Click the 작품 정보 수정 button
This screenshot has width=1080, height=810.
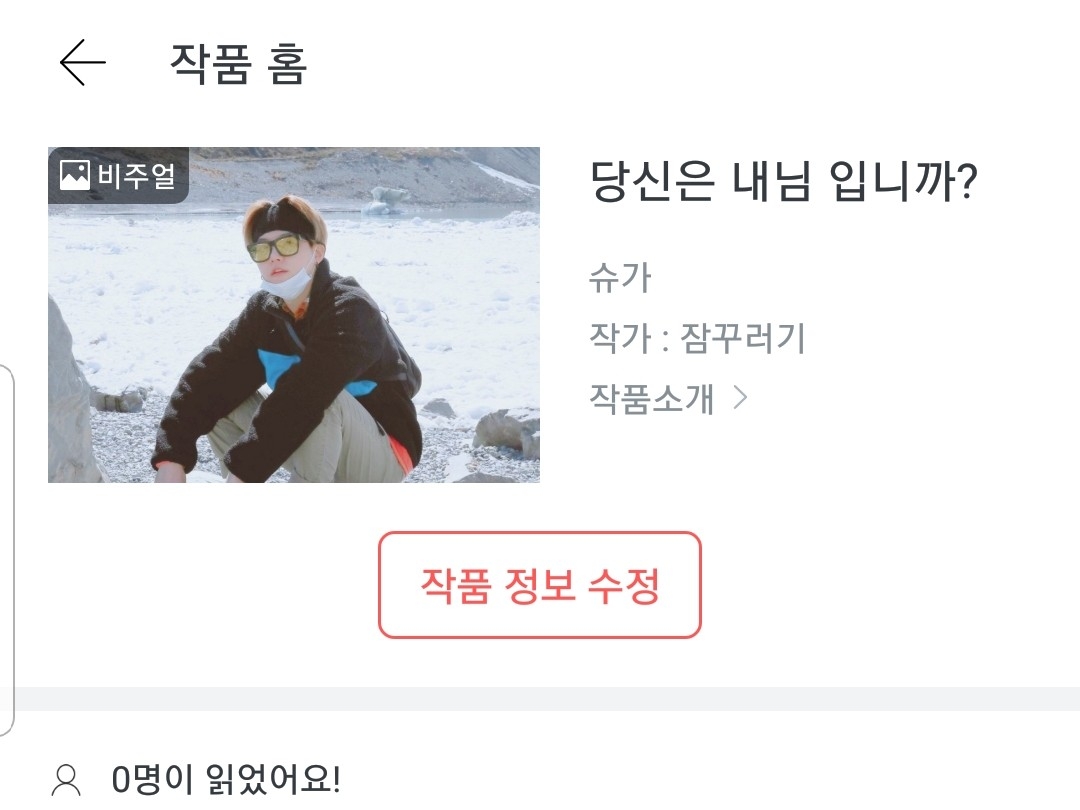coord(539,585)
